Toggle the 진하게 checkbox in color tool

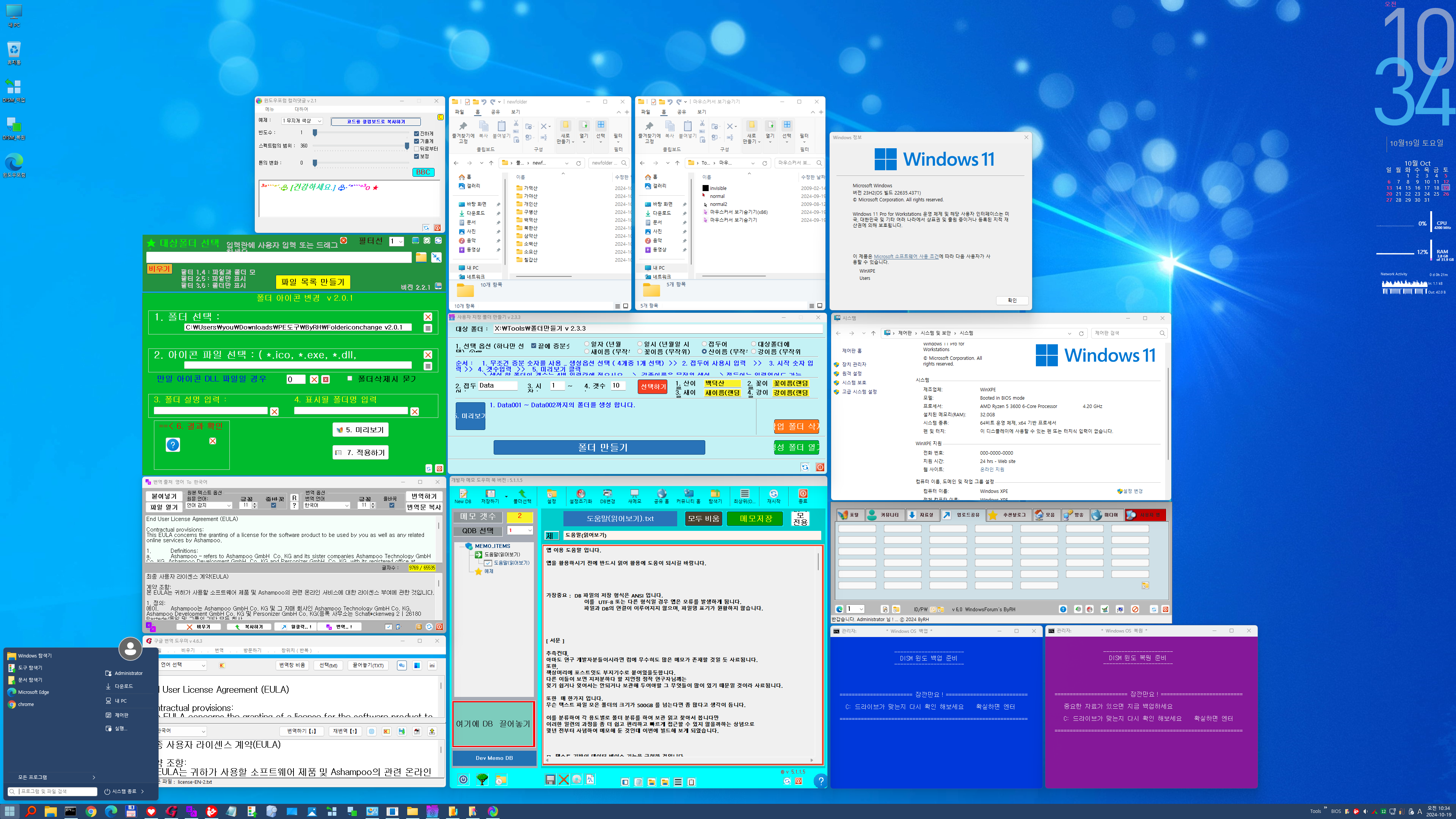click(417, 134)
